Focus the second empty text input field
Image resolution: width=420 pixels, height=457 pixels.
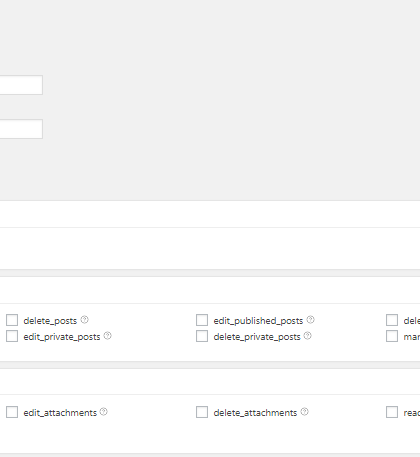(21, 129)
